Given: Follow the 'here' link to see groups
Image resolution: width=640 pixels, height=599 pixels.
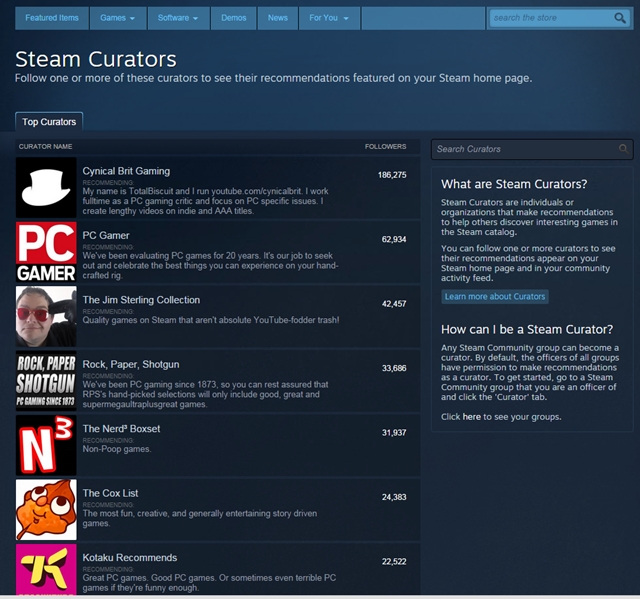Looking at the screenshot, I should 471,417.
